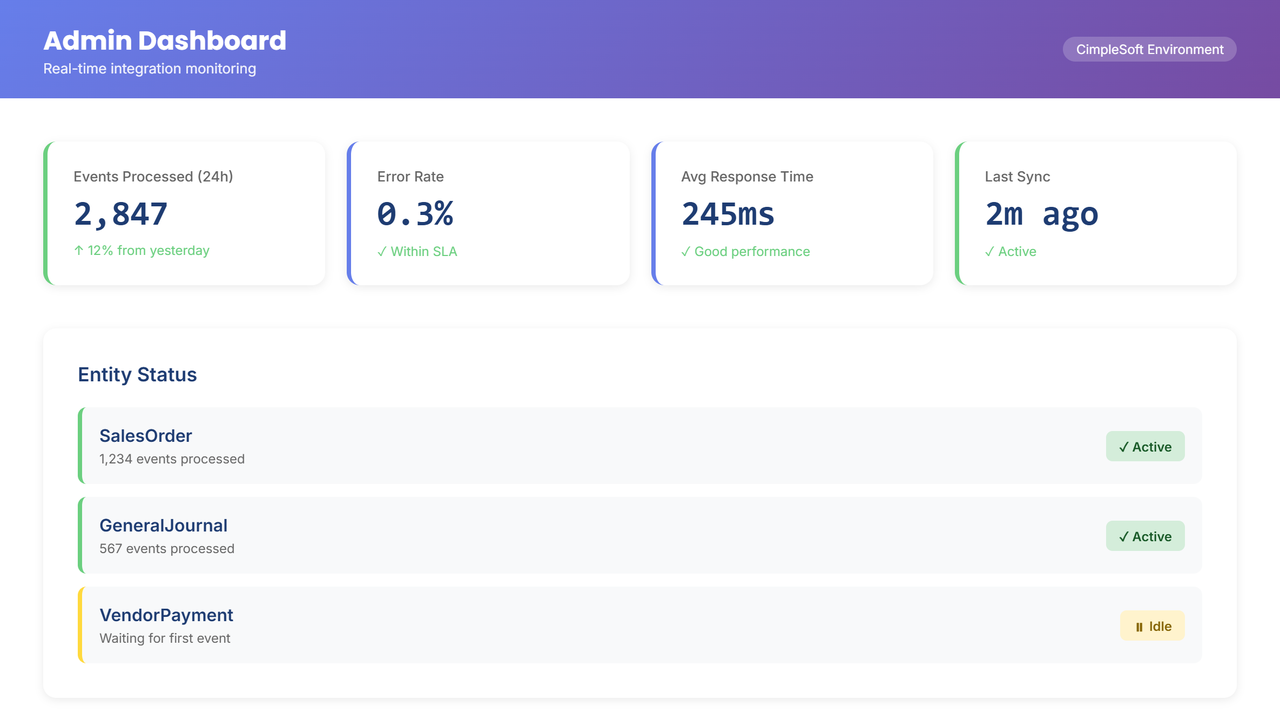Click the CimpleSoft Environment badge
Screen dimensions: 1280x720
click(1149, 49)
